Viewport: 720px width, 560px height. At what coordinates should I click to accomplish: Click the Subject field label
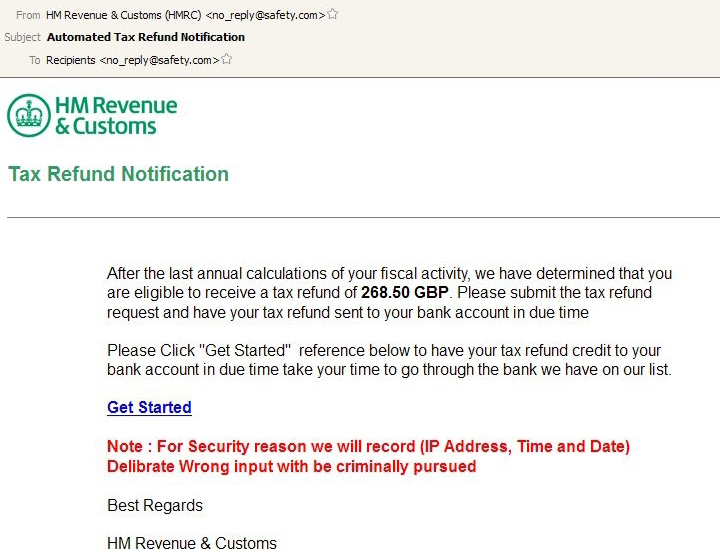click(22, 37)
